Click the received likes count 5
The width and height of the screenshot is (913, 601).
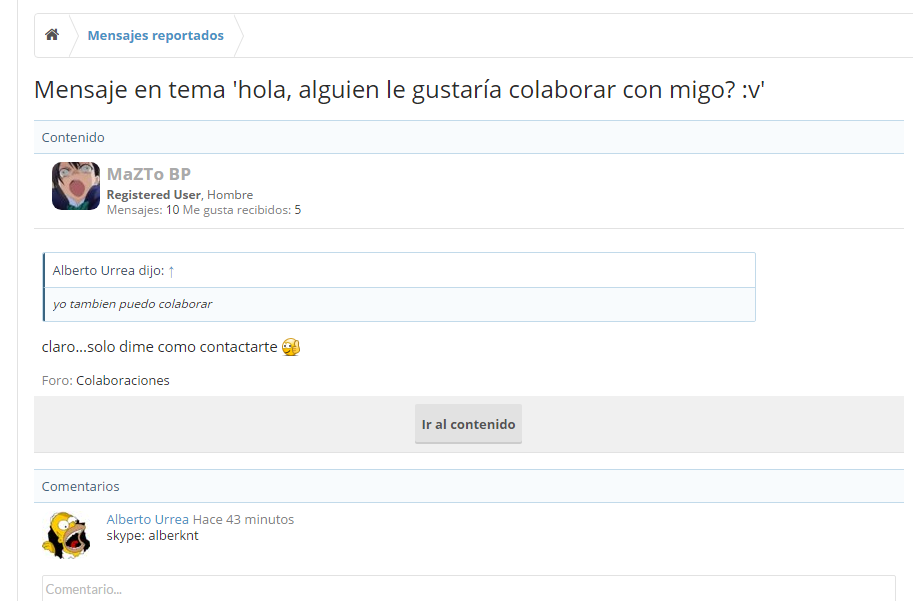point(297,210)
